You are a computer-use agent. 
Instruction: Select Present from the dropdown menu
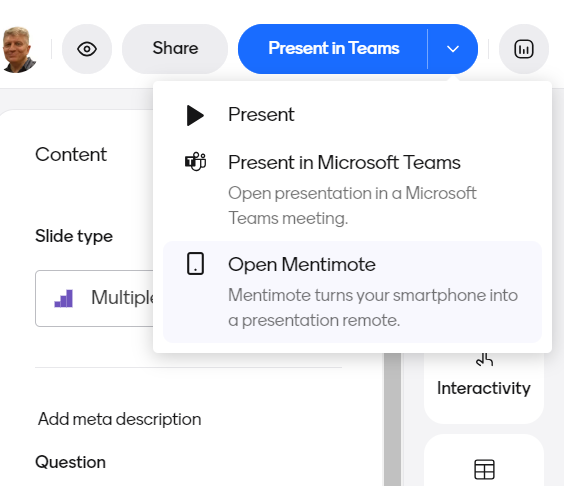(x=352, y=115)
